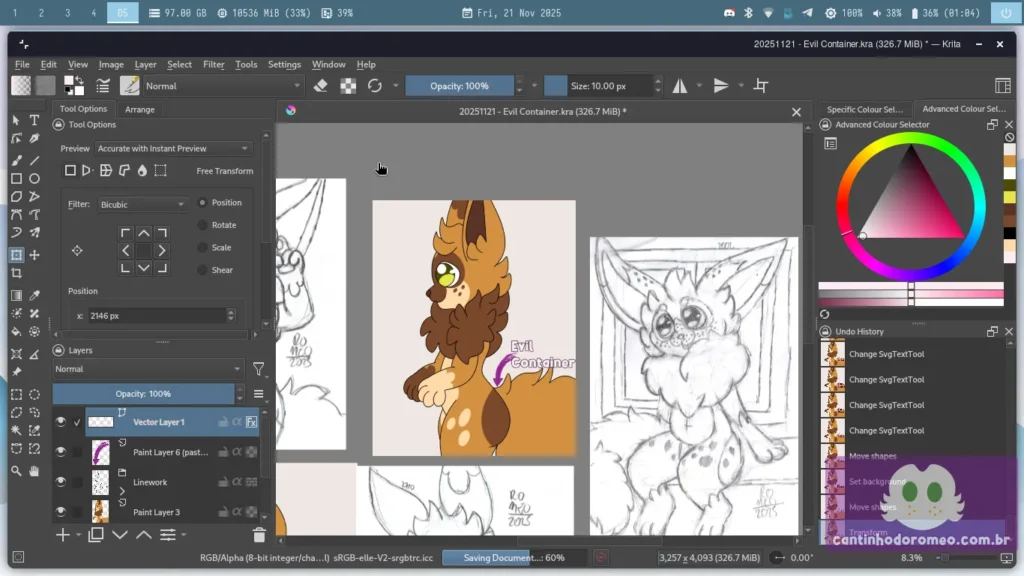The width and height of the screenshot is (1024, 576).
Task: Click the horizontal mirror tool icon
Action: [680, 86]
